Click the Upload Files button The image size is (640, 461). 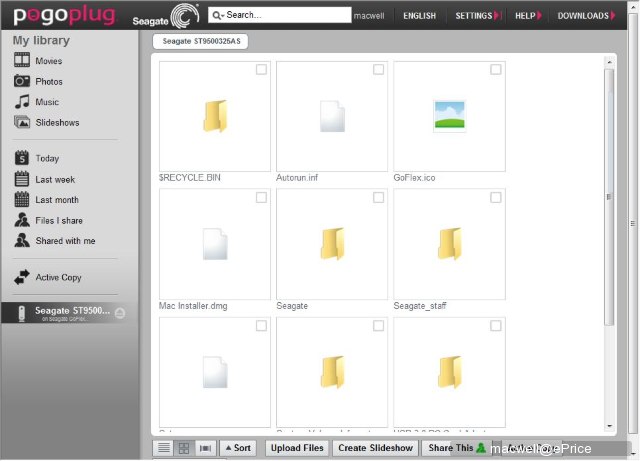(297, 448)
